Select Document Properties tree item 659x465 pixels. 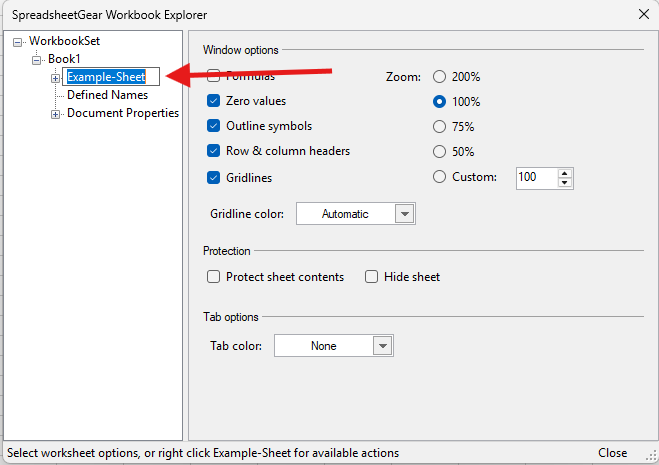pyautogui.click(x=122, y=113)
